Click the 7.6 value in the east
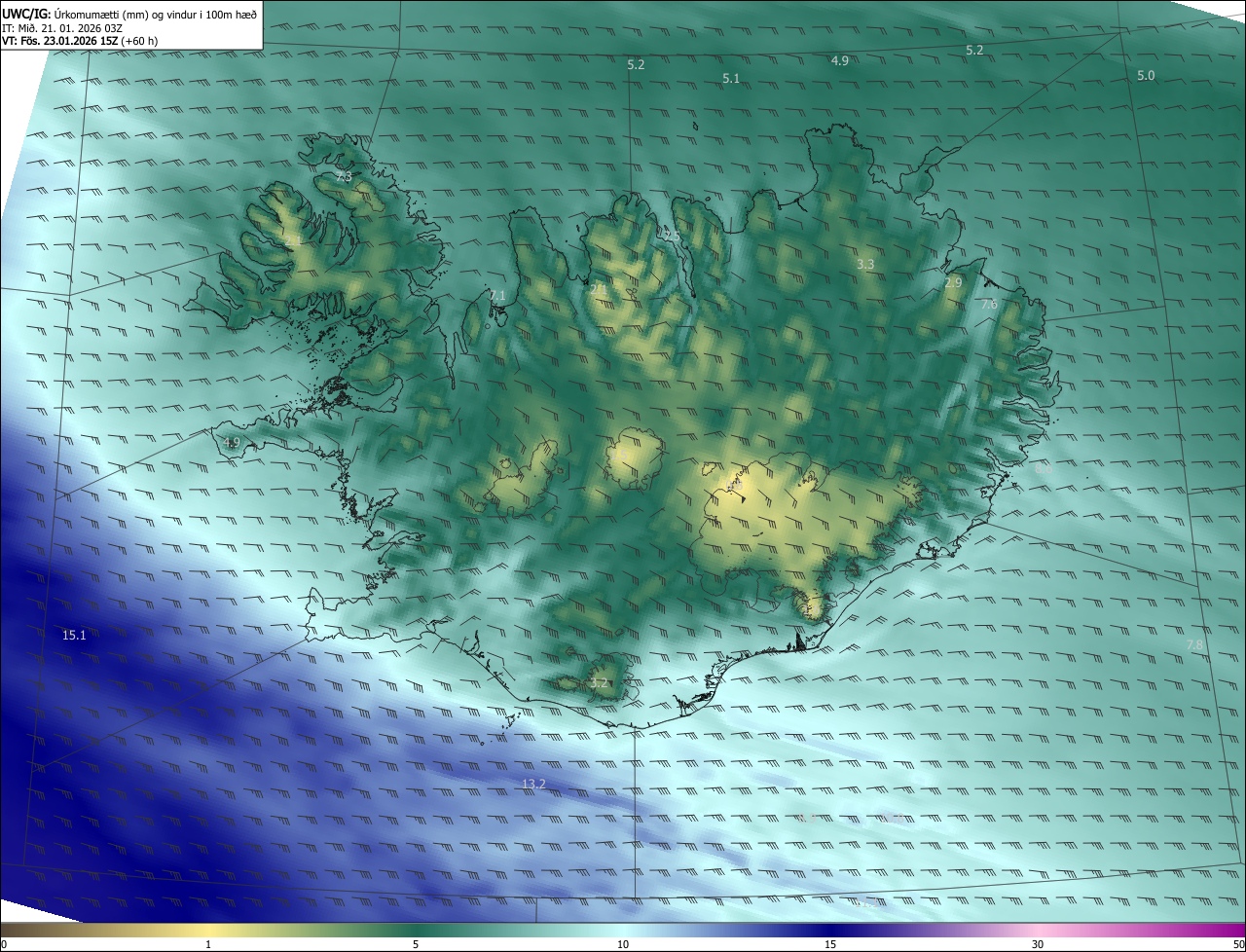Viewport: 1246px width, 952px height. pos(989,305)
